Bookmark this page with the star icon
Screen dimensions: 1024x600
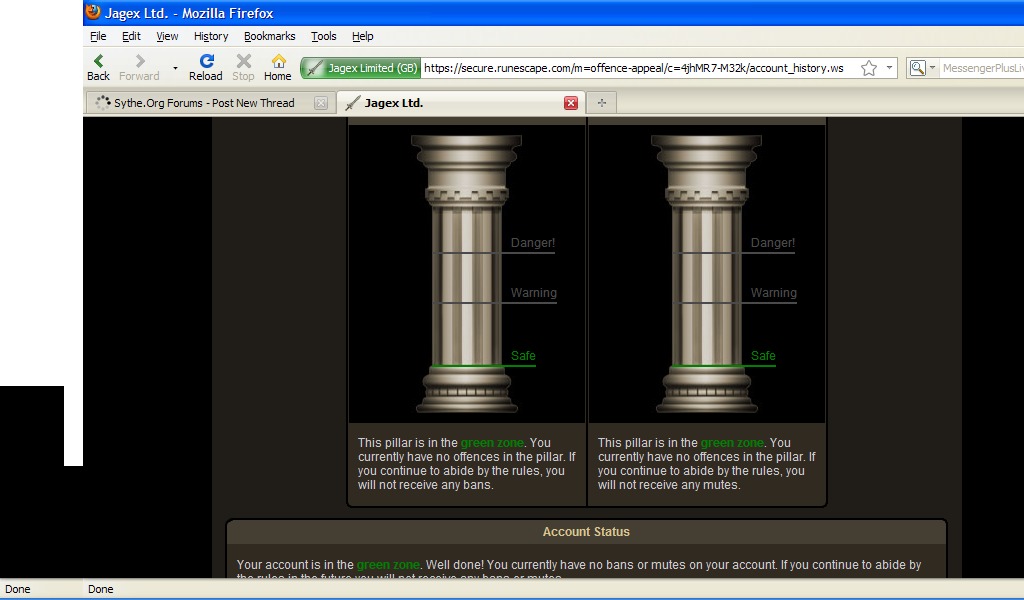[869, 68]
